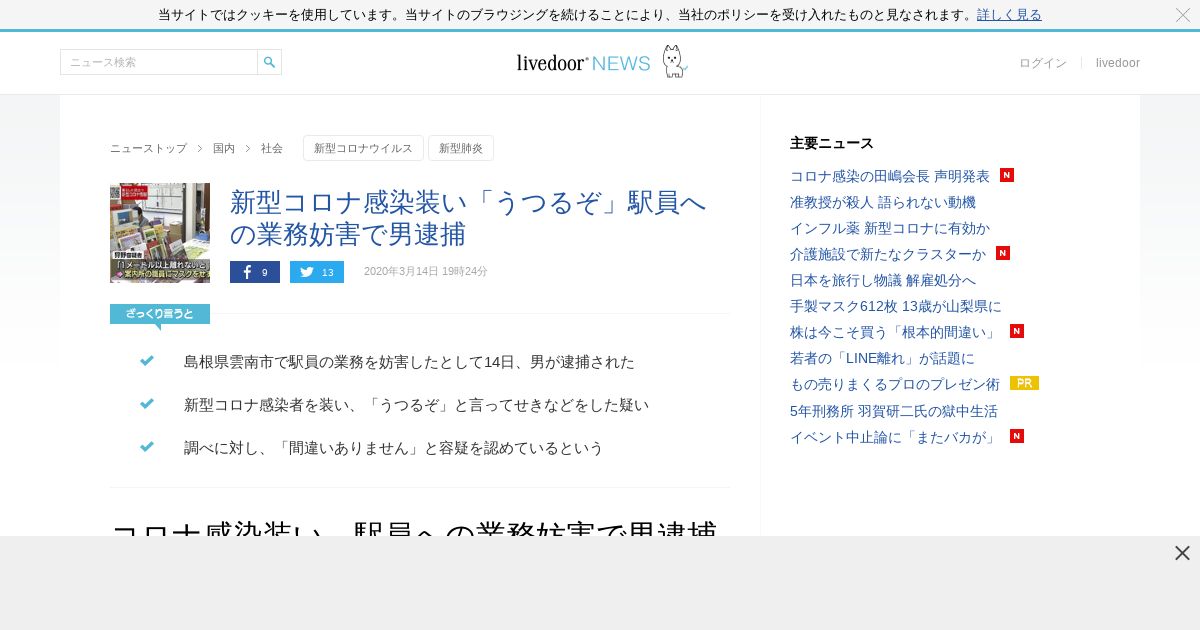Open 介護施設で新たなクラスターか news
Screen dimensions: 1200x630
pos(888,254)
